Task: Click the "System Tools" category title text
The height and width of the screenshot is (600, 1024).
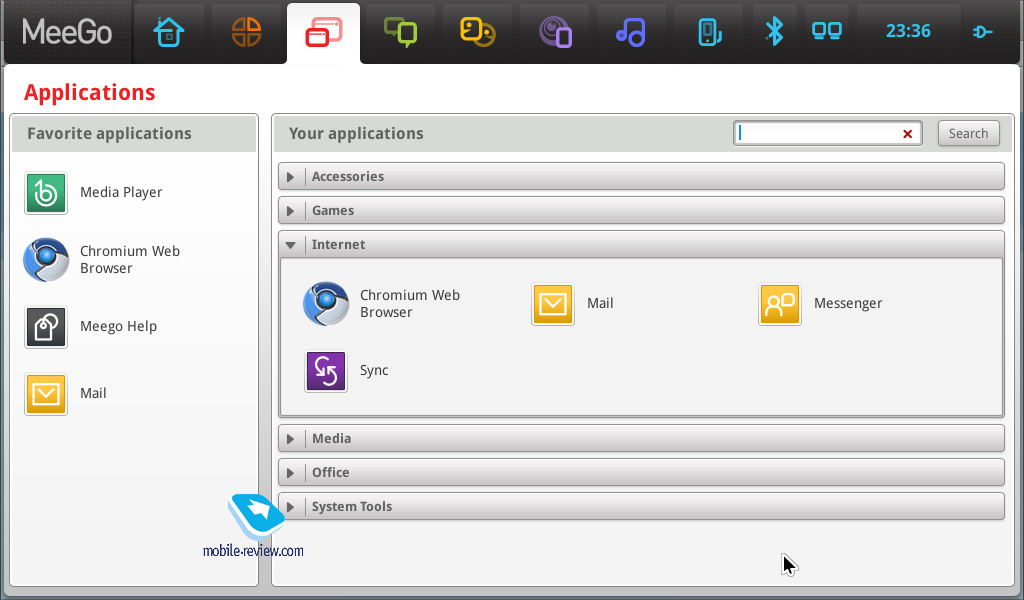Action: pyautogui.click(x=352, y=507)
